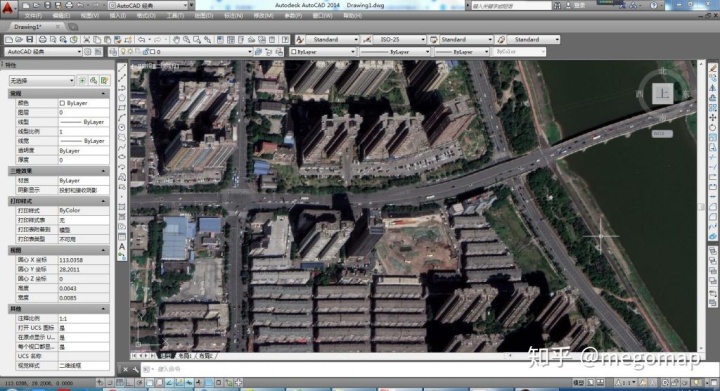Viewport: 720px width, 391px height.
Task: Select the Polyline draw tool
Action: tap(122, 88)
